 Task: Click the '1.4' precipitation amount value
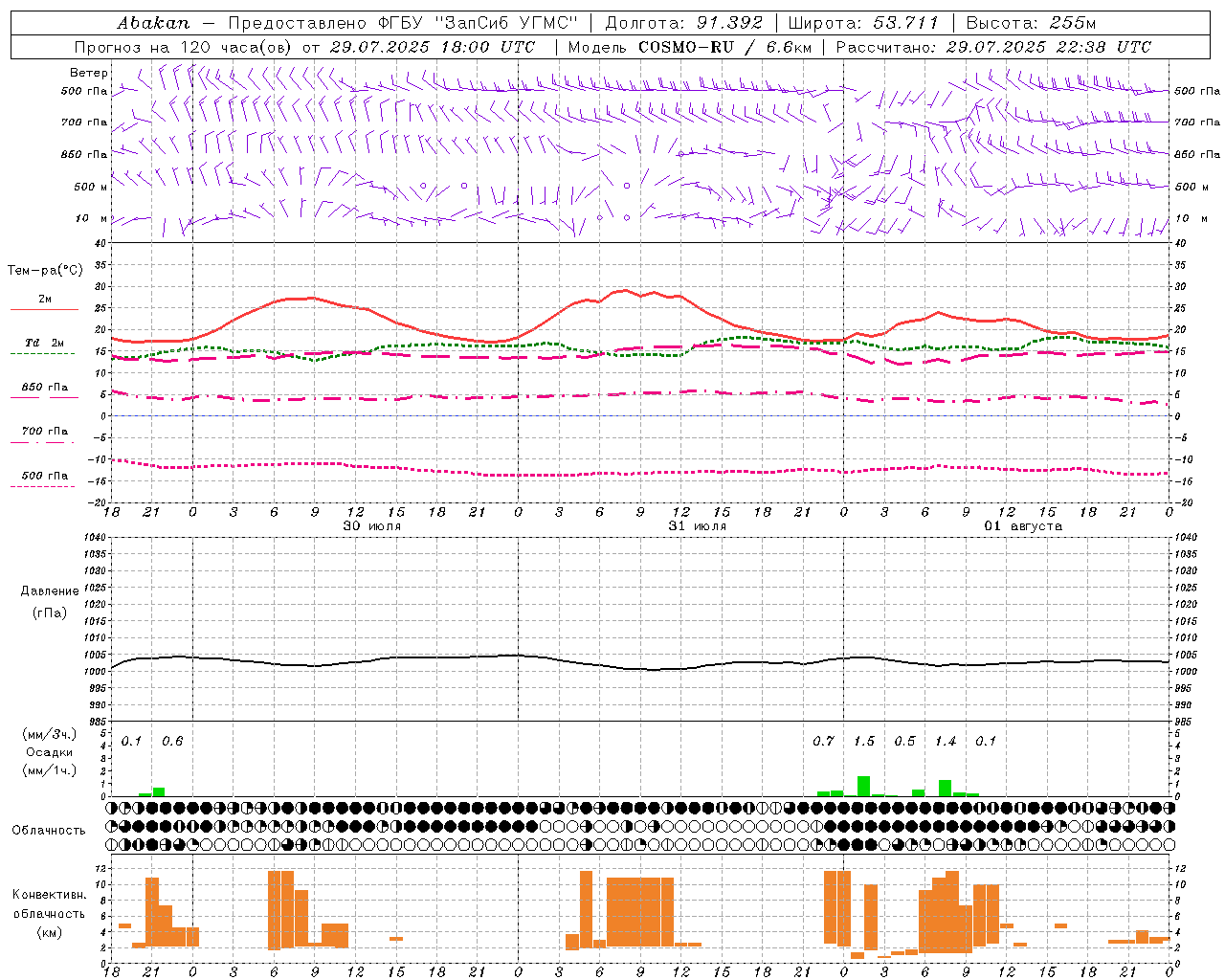tap(946, 742)
